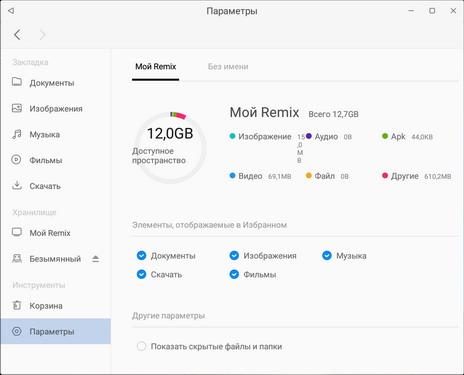The image size is (464, 375).
Task: Open the Мой Remix storage entry
Action: 56,233
